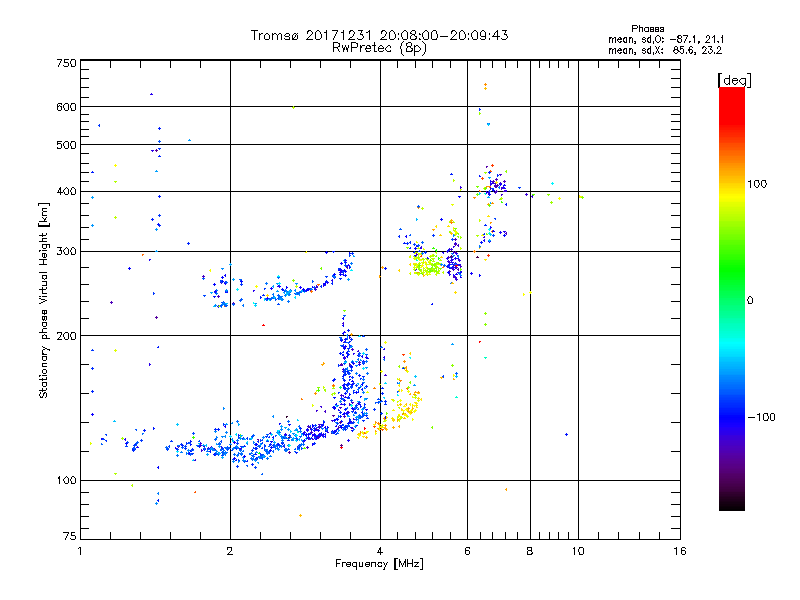Click the blue vertical echo column near 3.5 MHz
The image size is (800, 600).
point(349,380)
